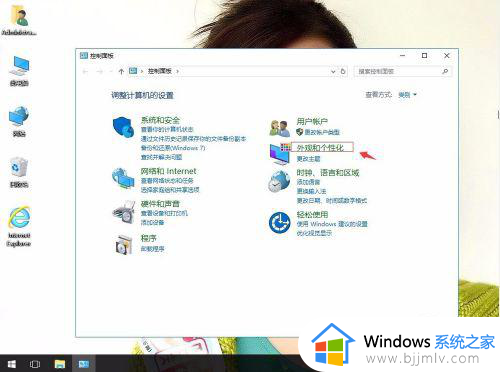Open 使用 Windows 建议的设置 link
Image resolution: width=500 pixels, height=372 pixels.
pos(332,224)
